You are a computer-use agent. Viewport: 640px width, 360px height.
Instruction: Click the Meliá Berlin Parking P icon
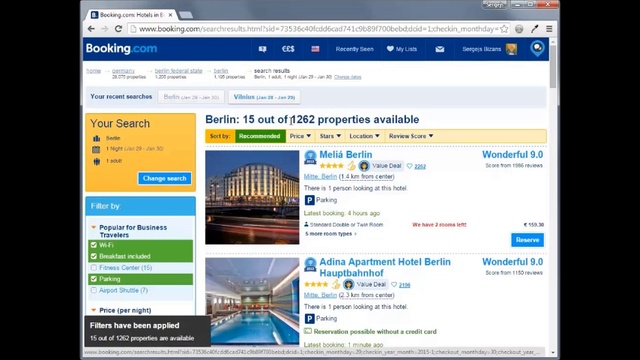309,200
